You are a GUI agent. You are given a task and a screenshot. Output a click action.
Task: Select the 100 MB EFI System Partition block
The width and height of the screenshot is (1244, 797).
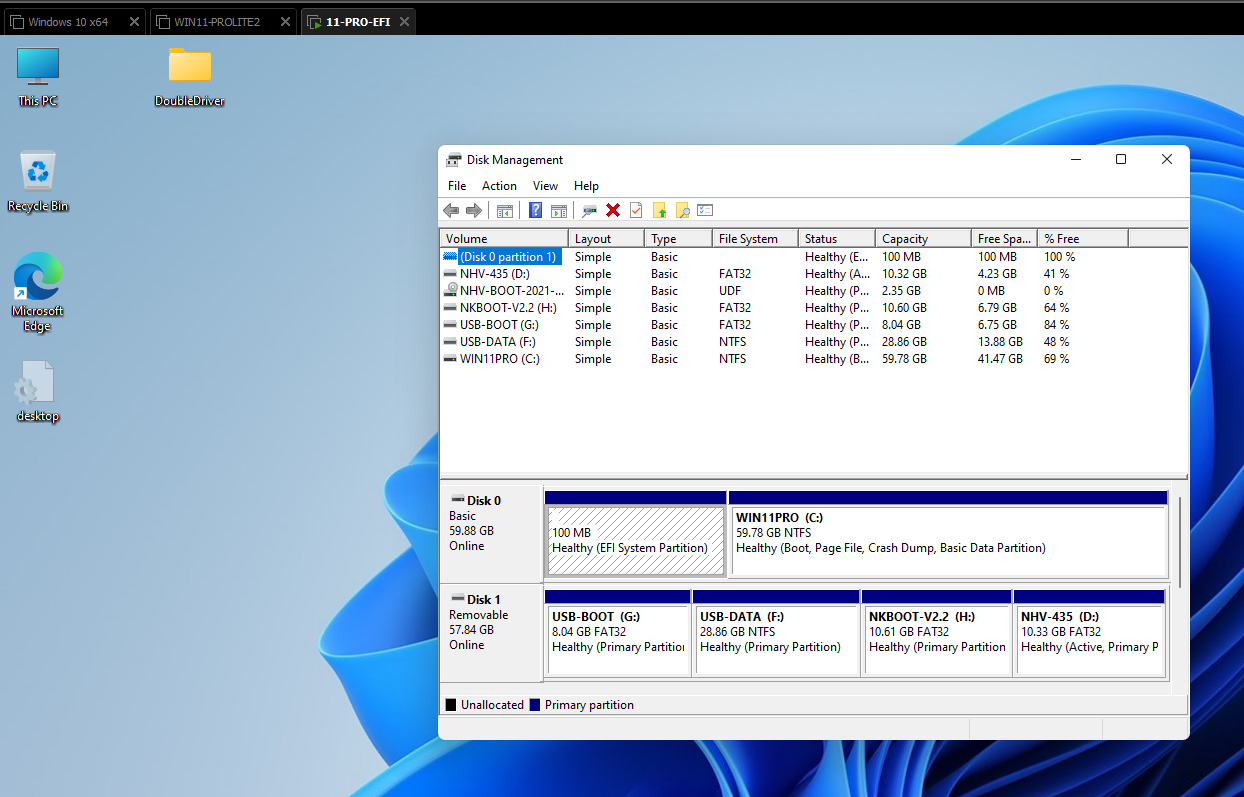point(635,541)
